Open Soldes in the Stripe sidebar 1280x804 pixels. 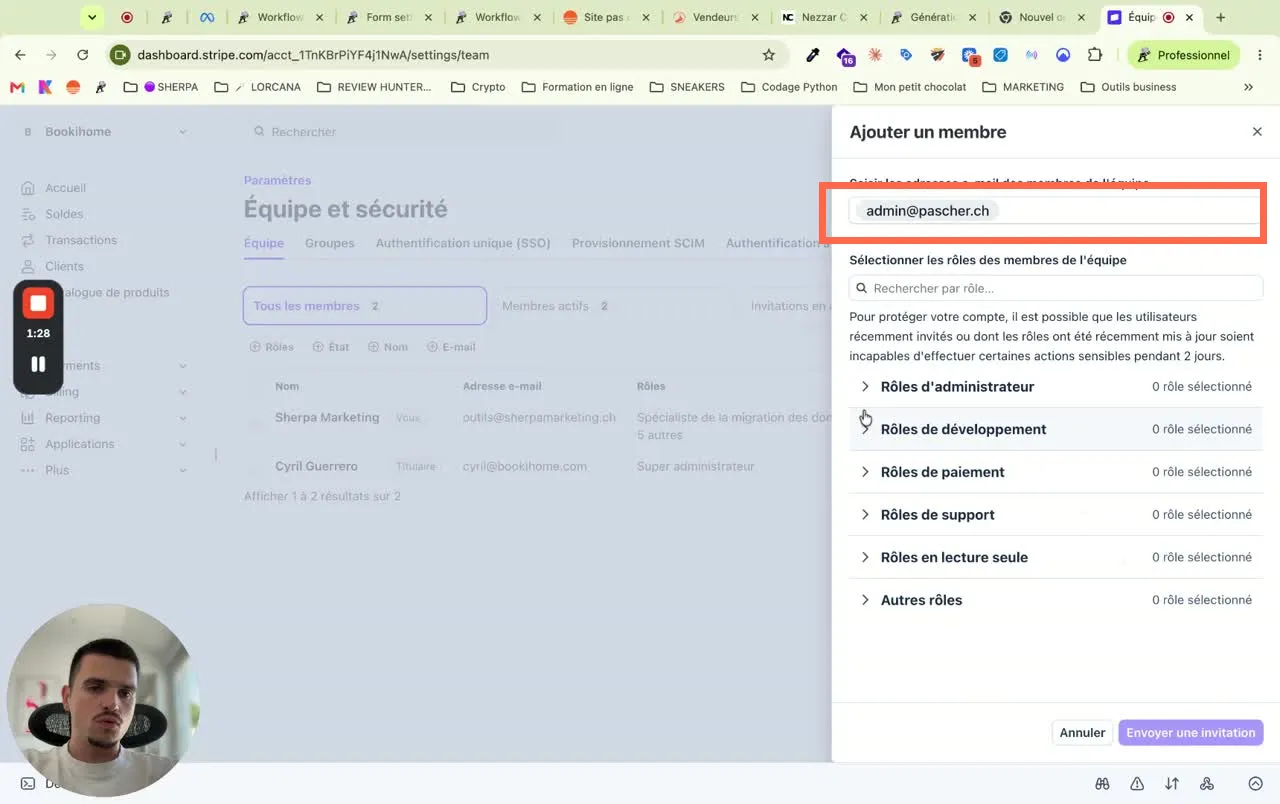(64, 214)
